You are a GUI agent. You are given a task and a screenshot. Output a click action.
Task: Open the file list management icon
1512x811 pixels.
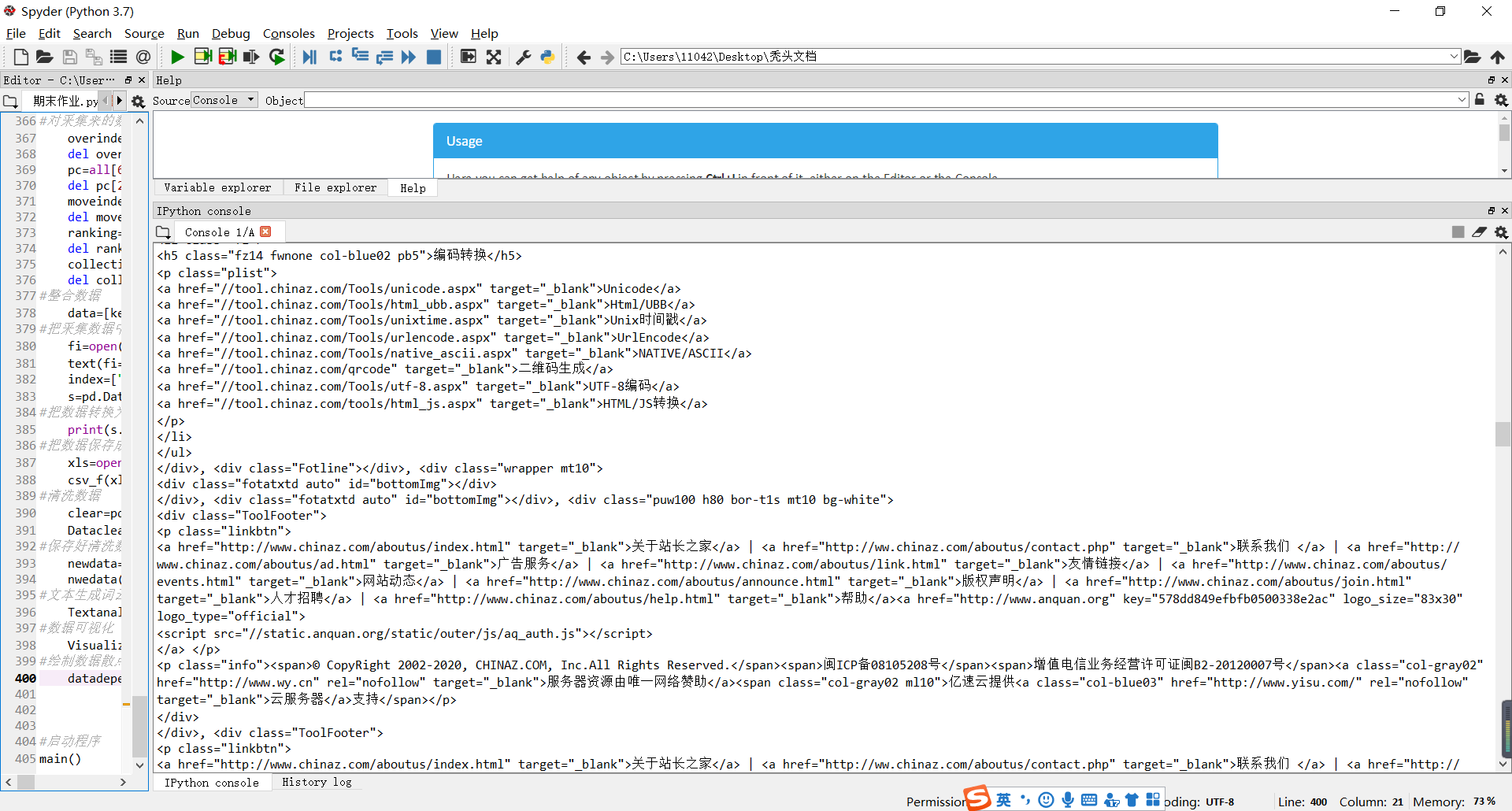click(x=118, y=57)
